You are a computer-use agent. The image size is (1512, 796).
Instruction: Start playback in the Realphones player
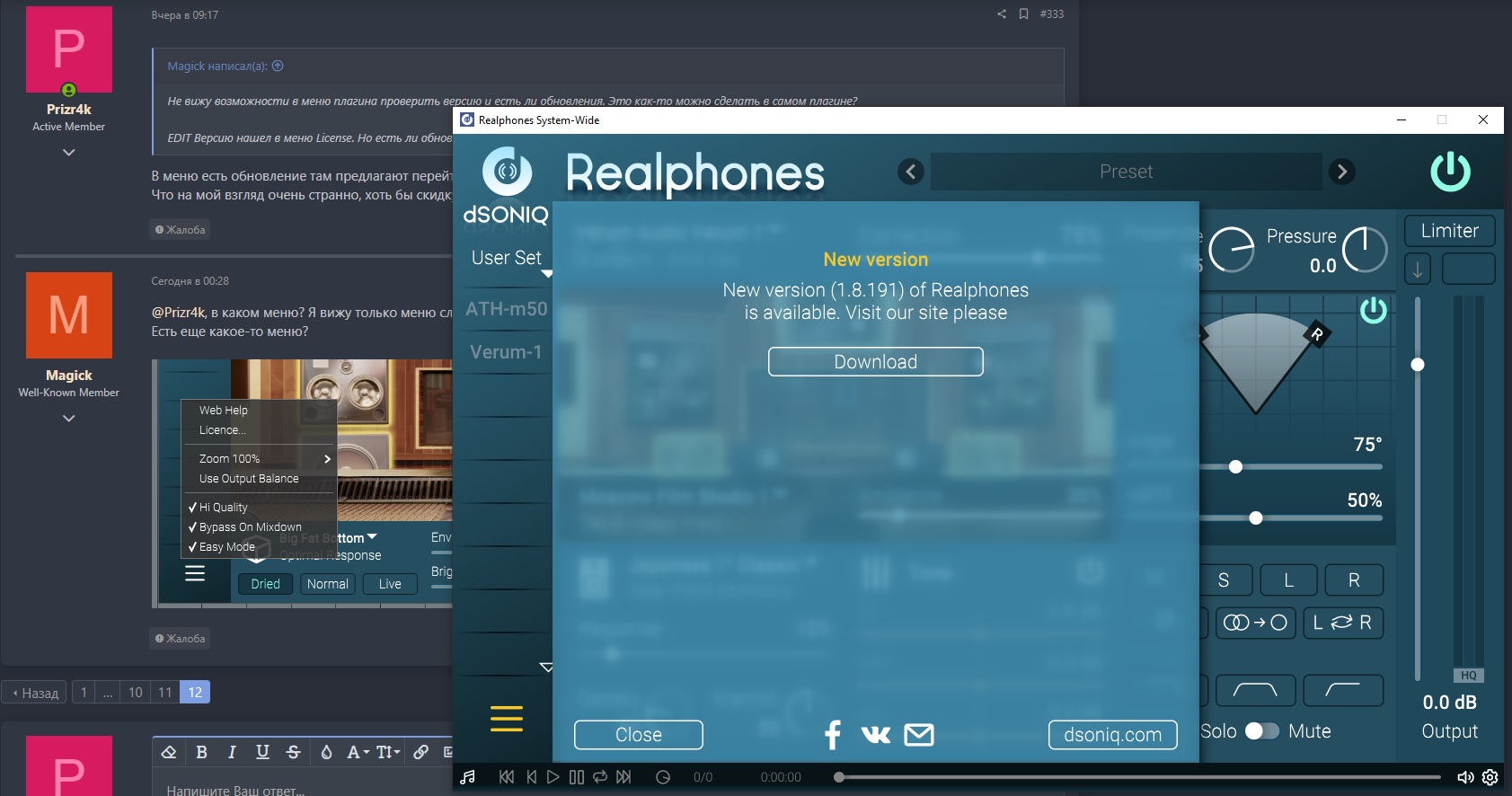553,777
